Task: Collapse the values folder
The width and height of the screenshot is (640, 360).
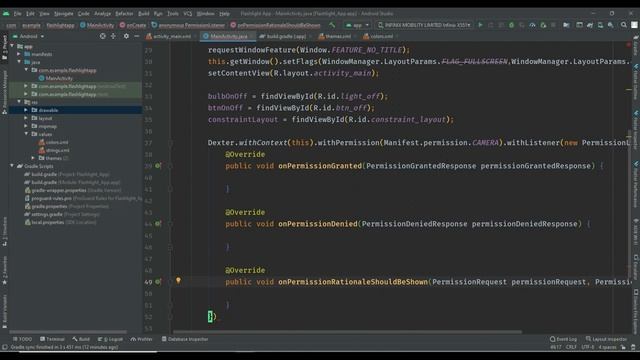Action: click(26, 134)
